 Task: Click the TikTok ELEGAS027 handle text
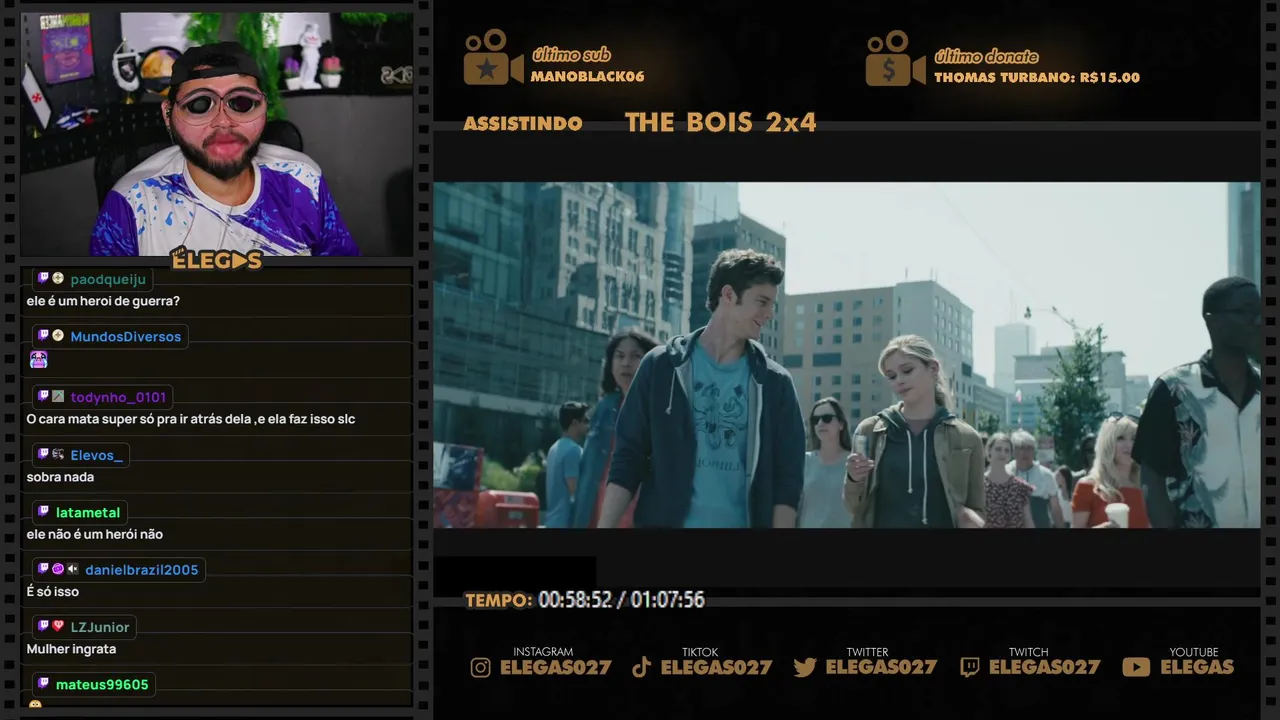click(x=717, y=668)
